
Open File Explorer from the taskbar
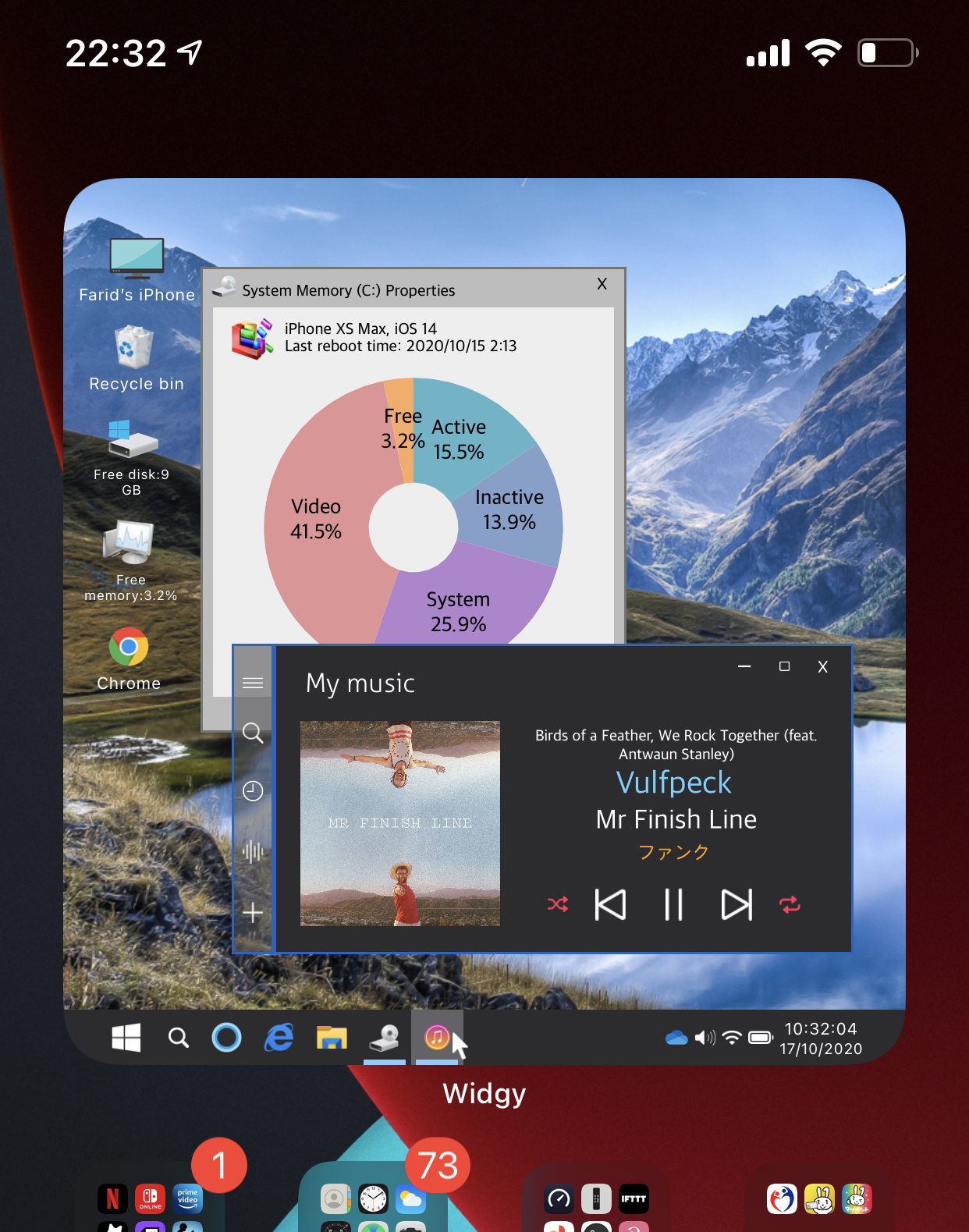point(332,1037)
